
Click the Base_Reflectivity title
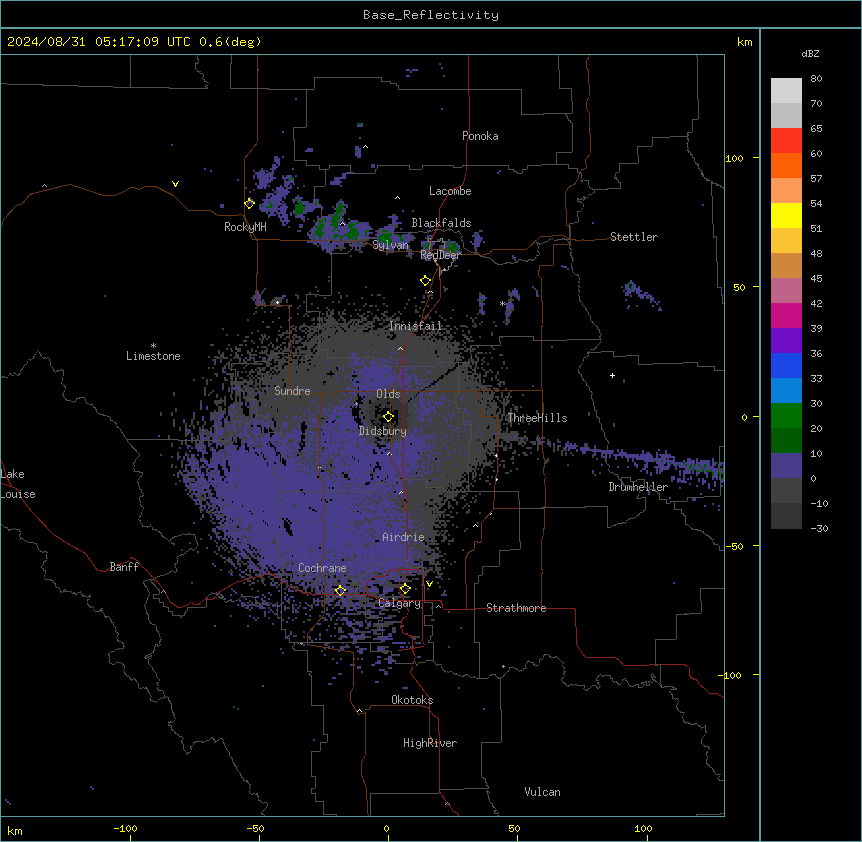click(431, 15)
